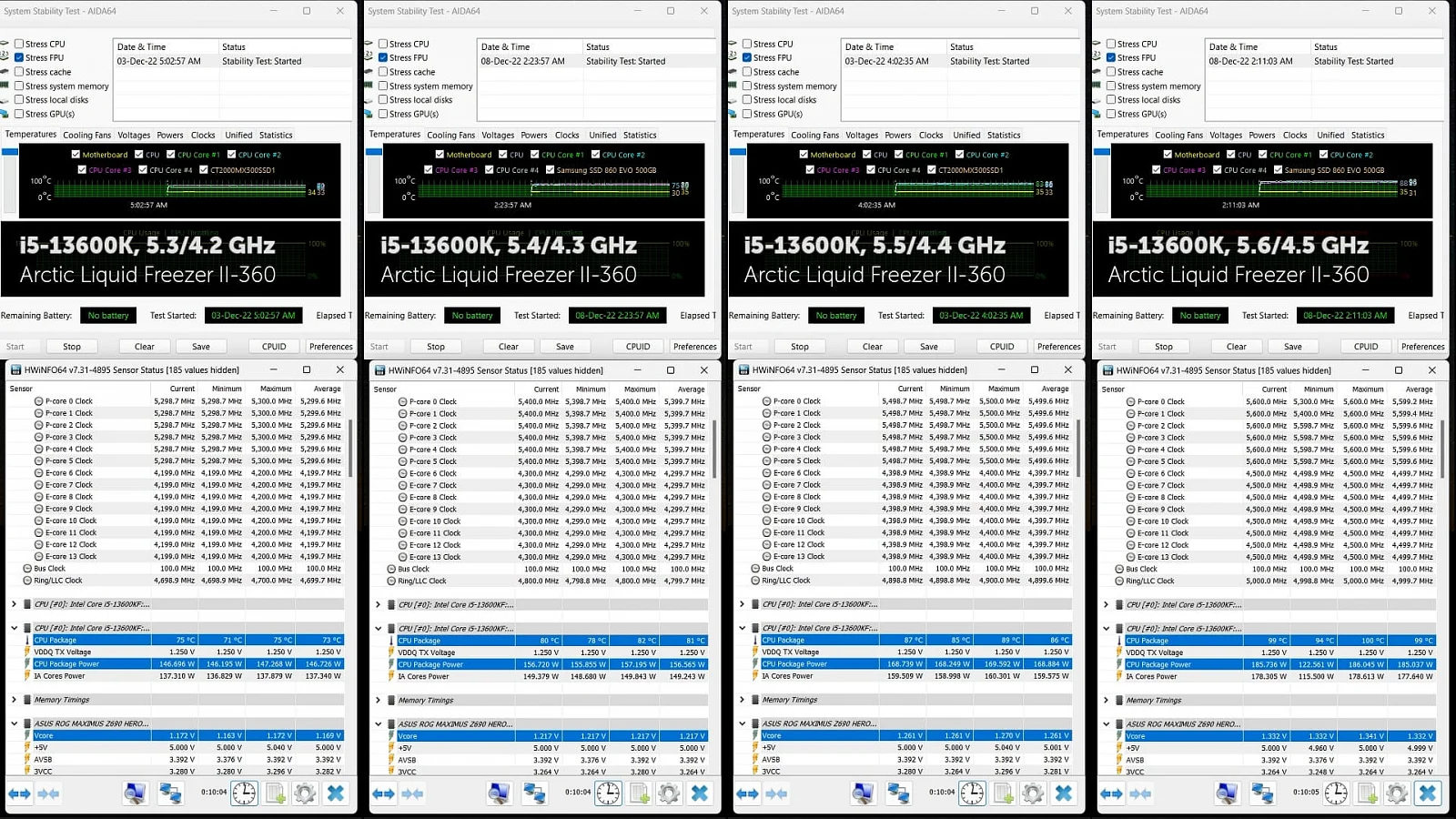
Task: Open Cooling Fans tab in 5.3/4.2 GHz window
Action: pyautogui.click(x=86, y=135)
